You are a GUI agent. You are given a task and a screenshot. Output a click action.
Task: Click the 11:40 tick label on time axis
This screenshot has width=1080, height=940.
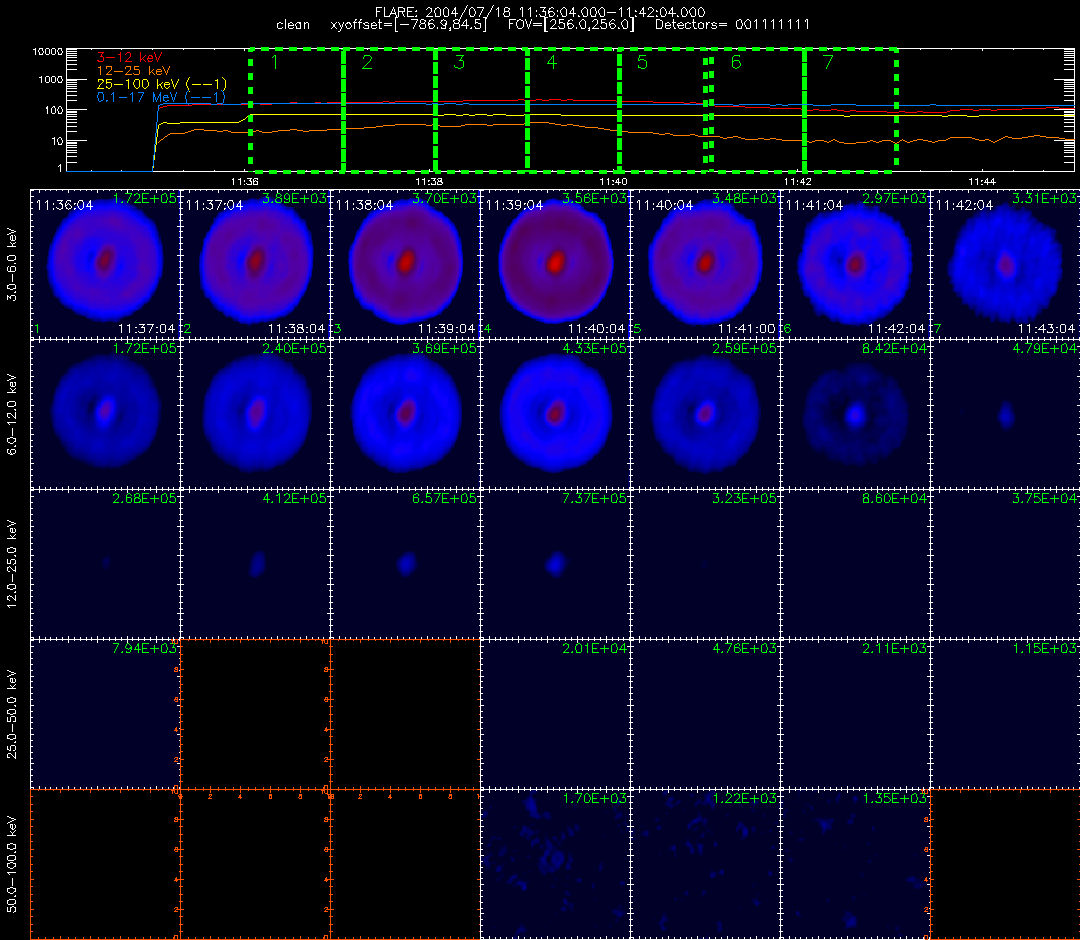point(613,182)
